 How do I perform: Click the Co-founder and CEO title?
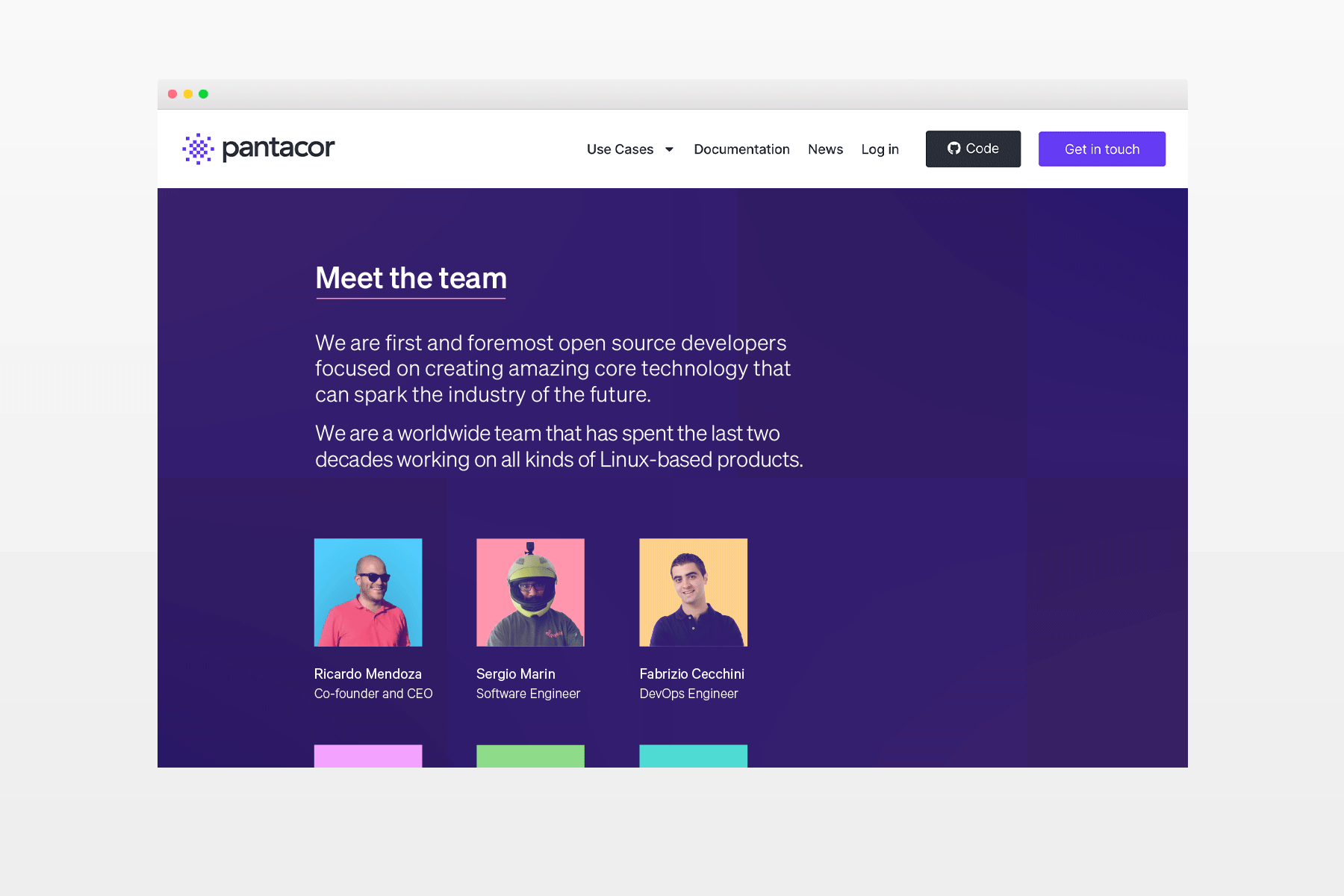(x=373, y=694)
